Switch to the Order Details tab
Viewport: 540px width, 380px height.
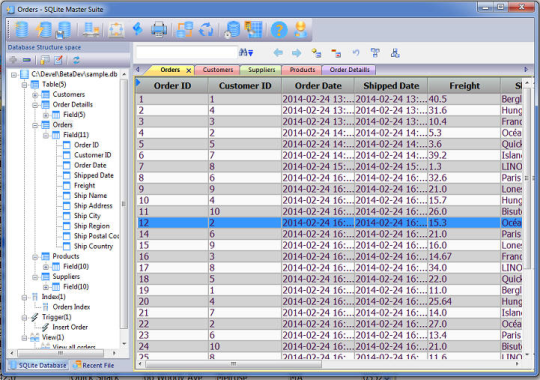point(349,70)
